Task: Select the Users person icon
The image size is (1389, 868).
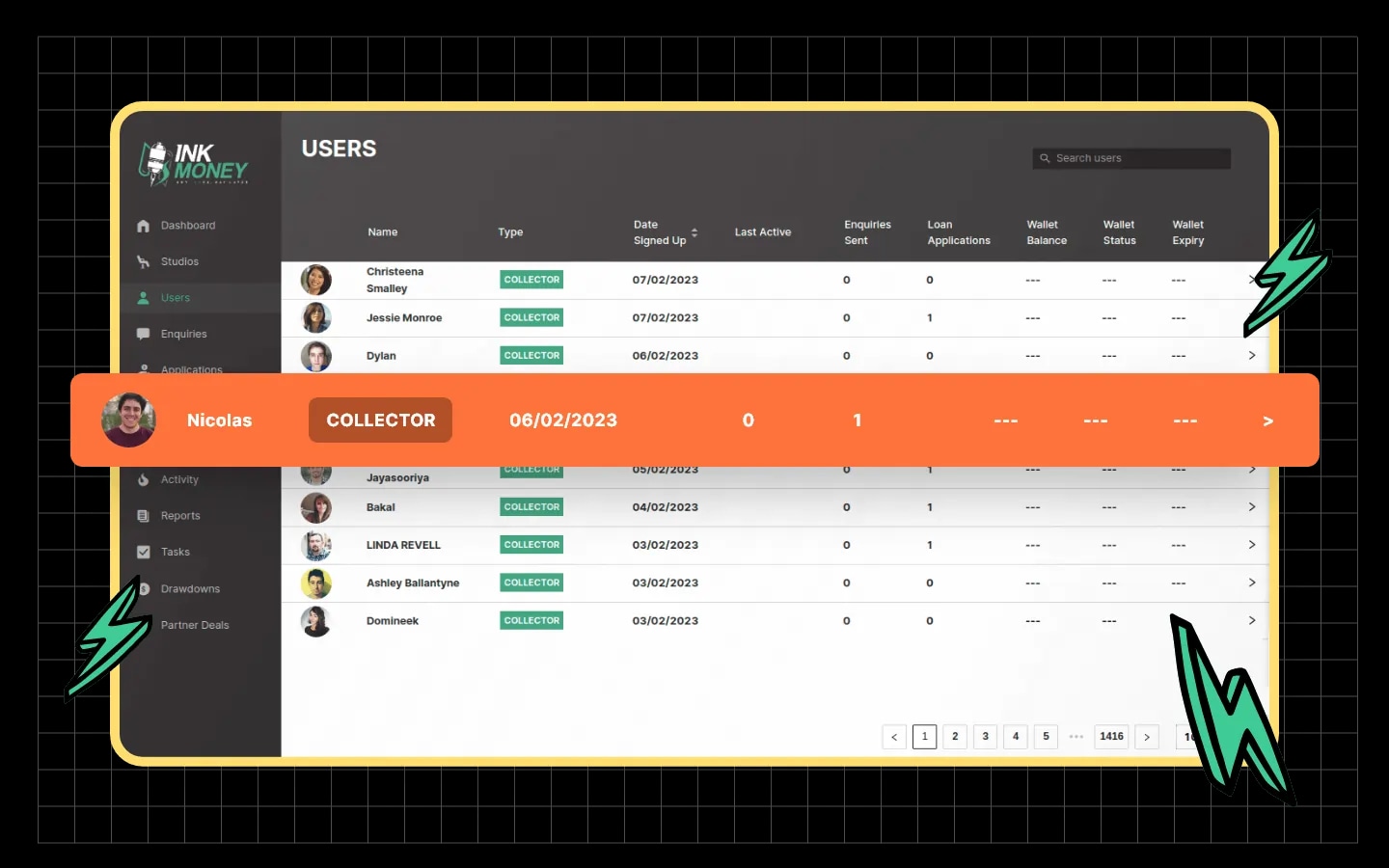Action: 143,298
